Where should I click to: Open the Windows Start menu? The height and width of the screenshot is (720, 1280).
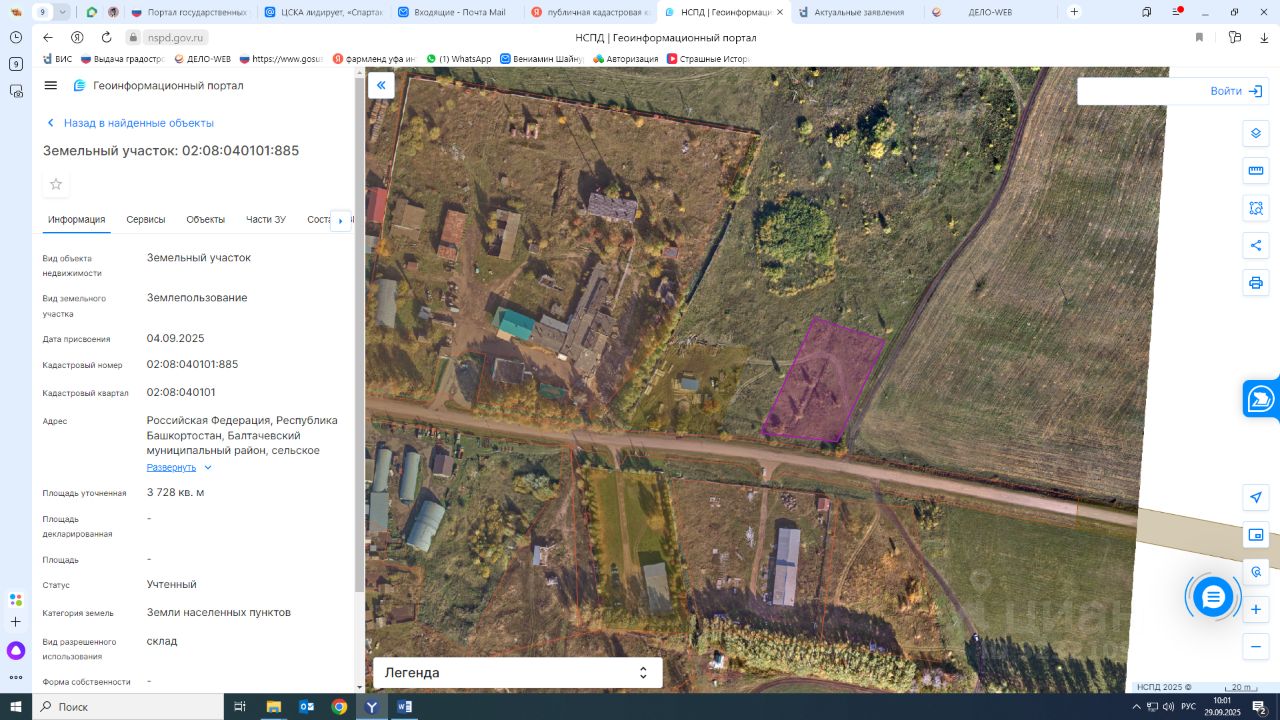pos(16,707)
